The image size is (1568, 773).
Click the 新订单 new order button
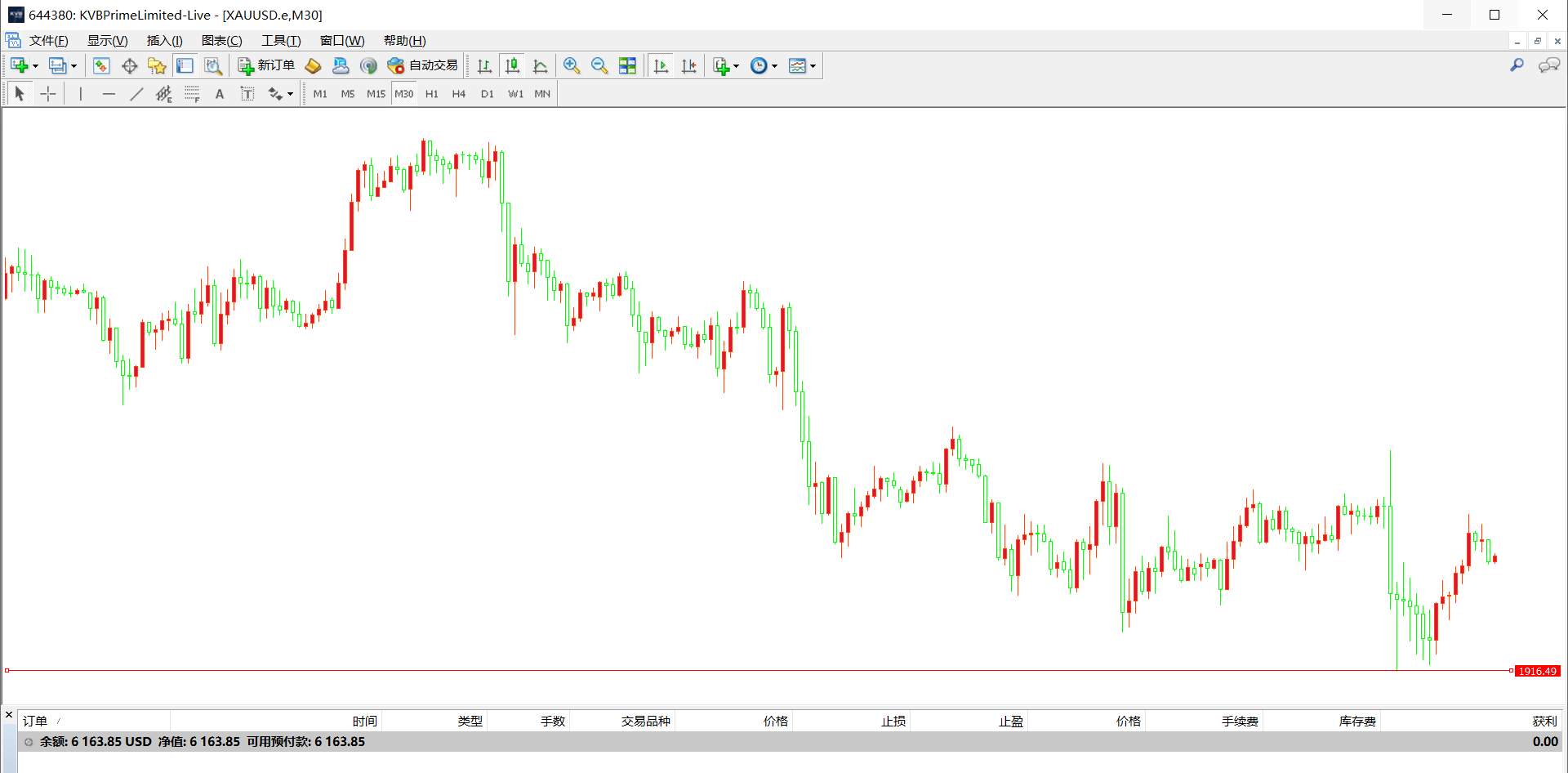(x=266, y=66)
